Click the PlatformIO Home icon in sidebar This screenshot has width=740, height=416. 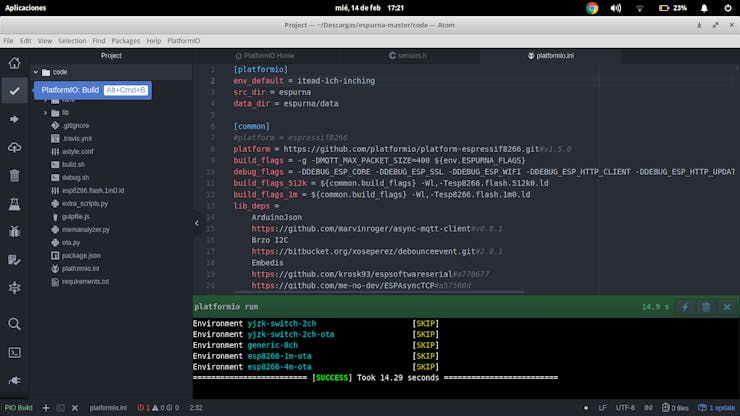(x=14, y=63)
